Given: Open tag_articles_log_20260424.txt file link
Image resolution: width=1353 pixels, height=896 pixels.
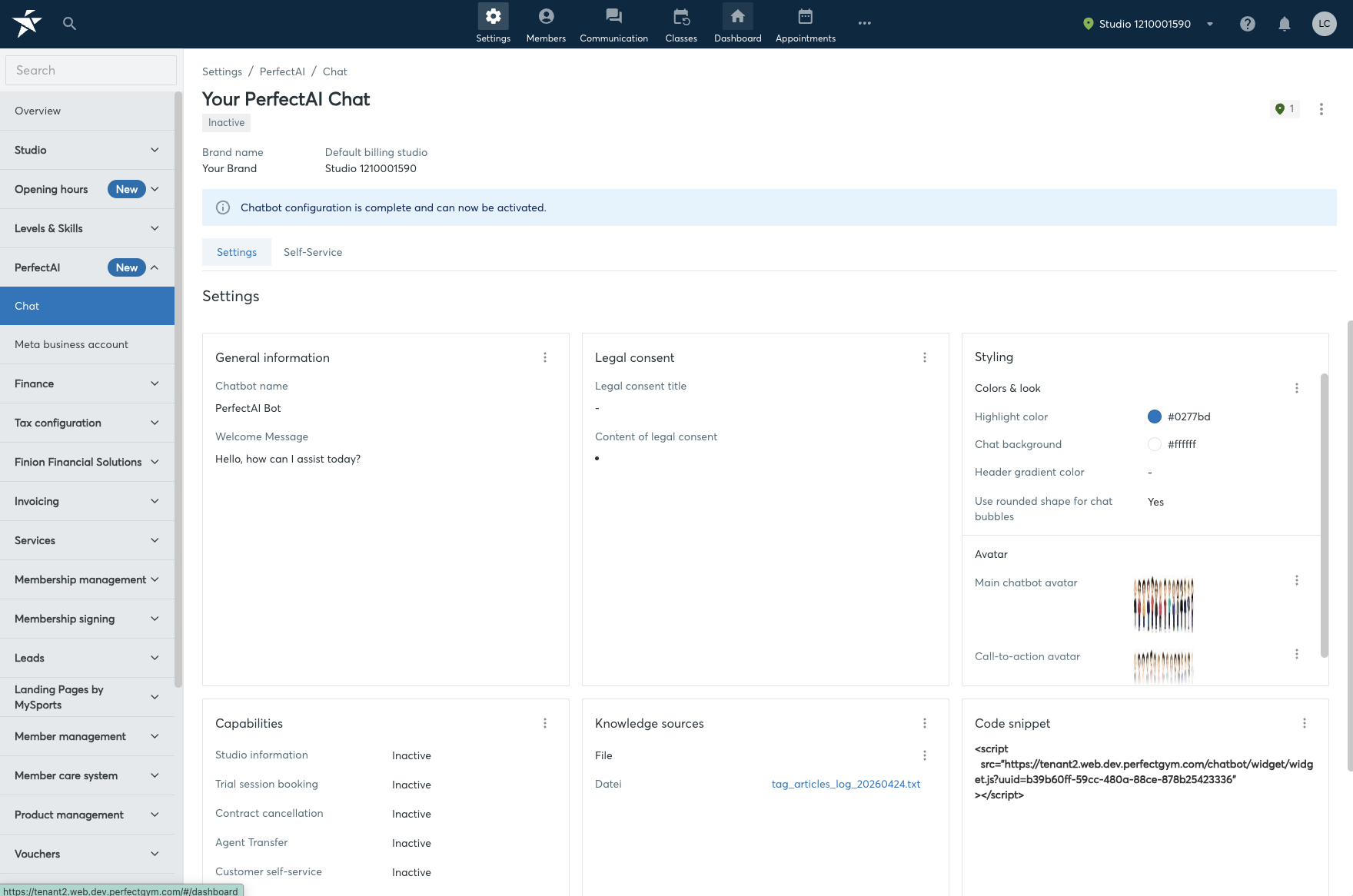Looking at the screenshot, I should click(x=846, y=784).
